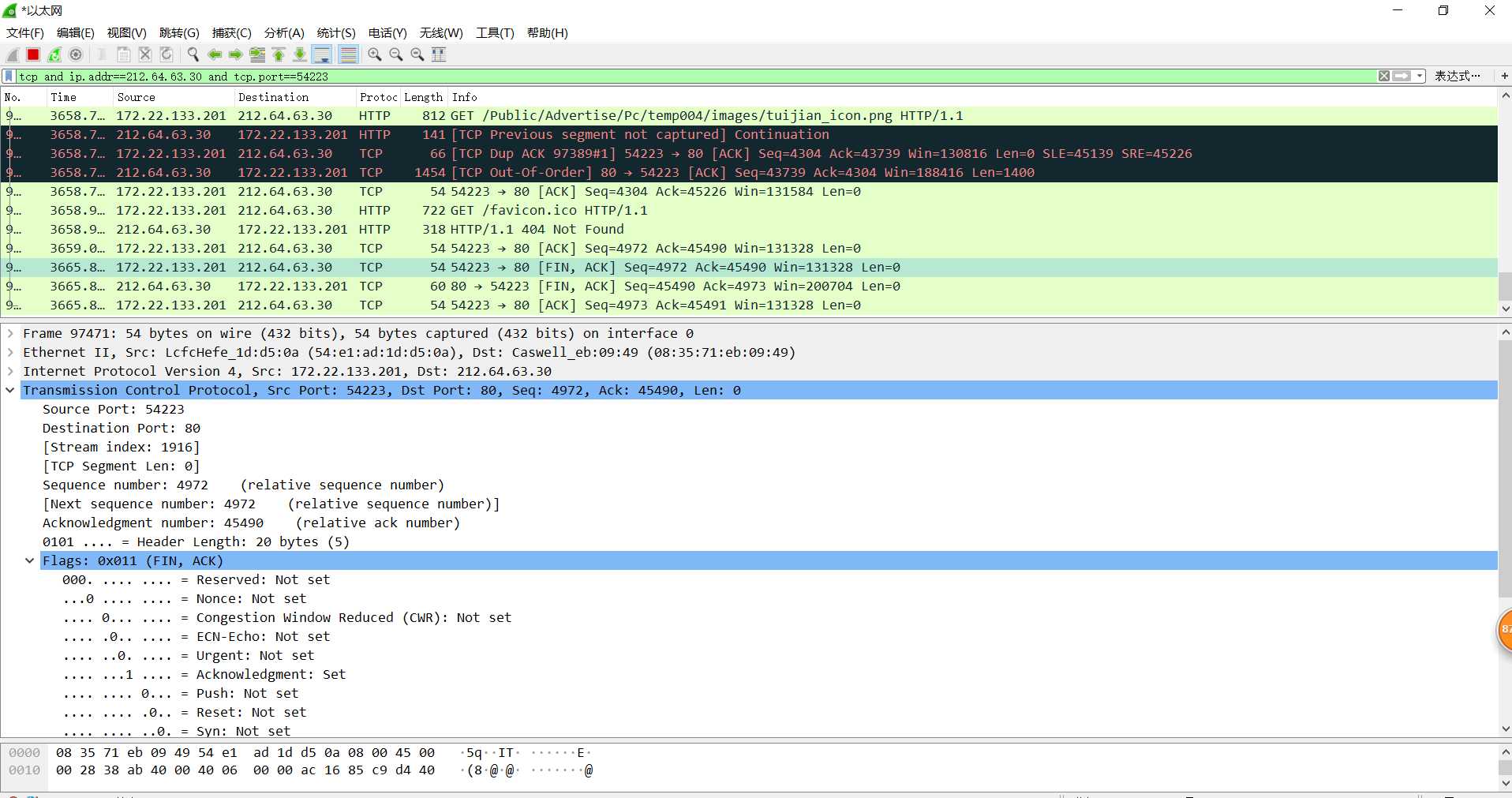Open the 无线(W) menu
1512x798 pixels.
point(441,32)
